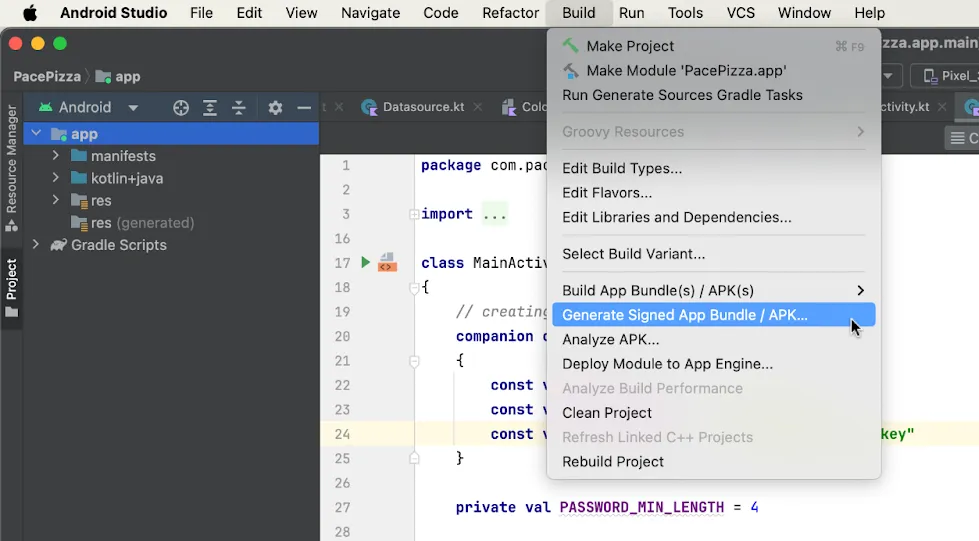The image size is (979, 541).
Task: Choose Analyze APK from Build menu
Action: tap(714, 339)
